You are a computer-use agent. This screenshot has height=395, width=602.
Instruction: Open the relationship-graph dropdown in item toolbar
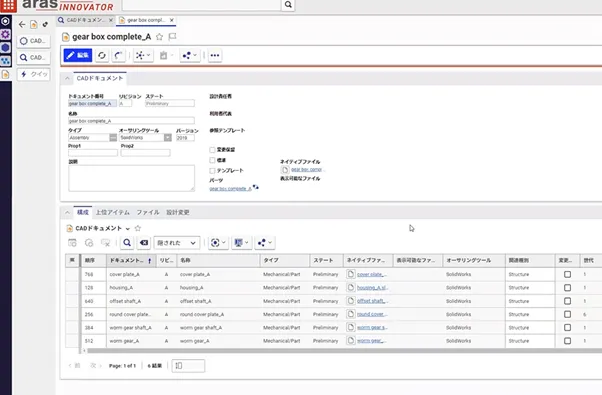[x=143, y=55]
